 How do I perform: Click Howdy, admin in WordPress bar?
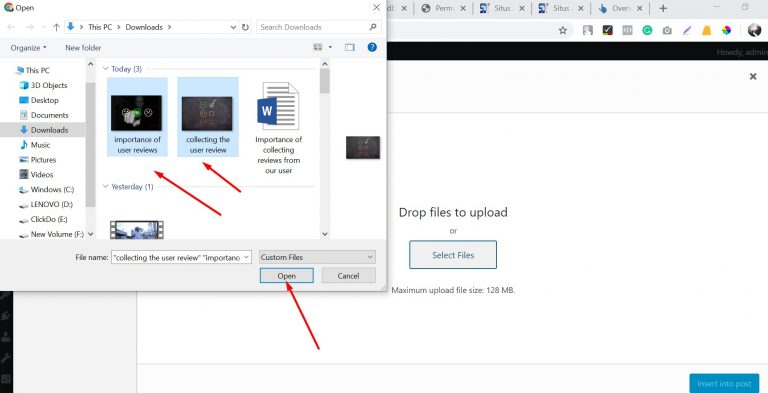pos(742,52)
